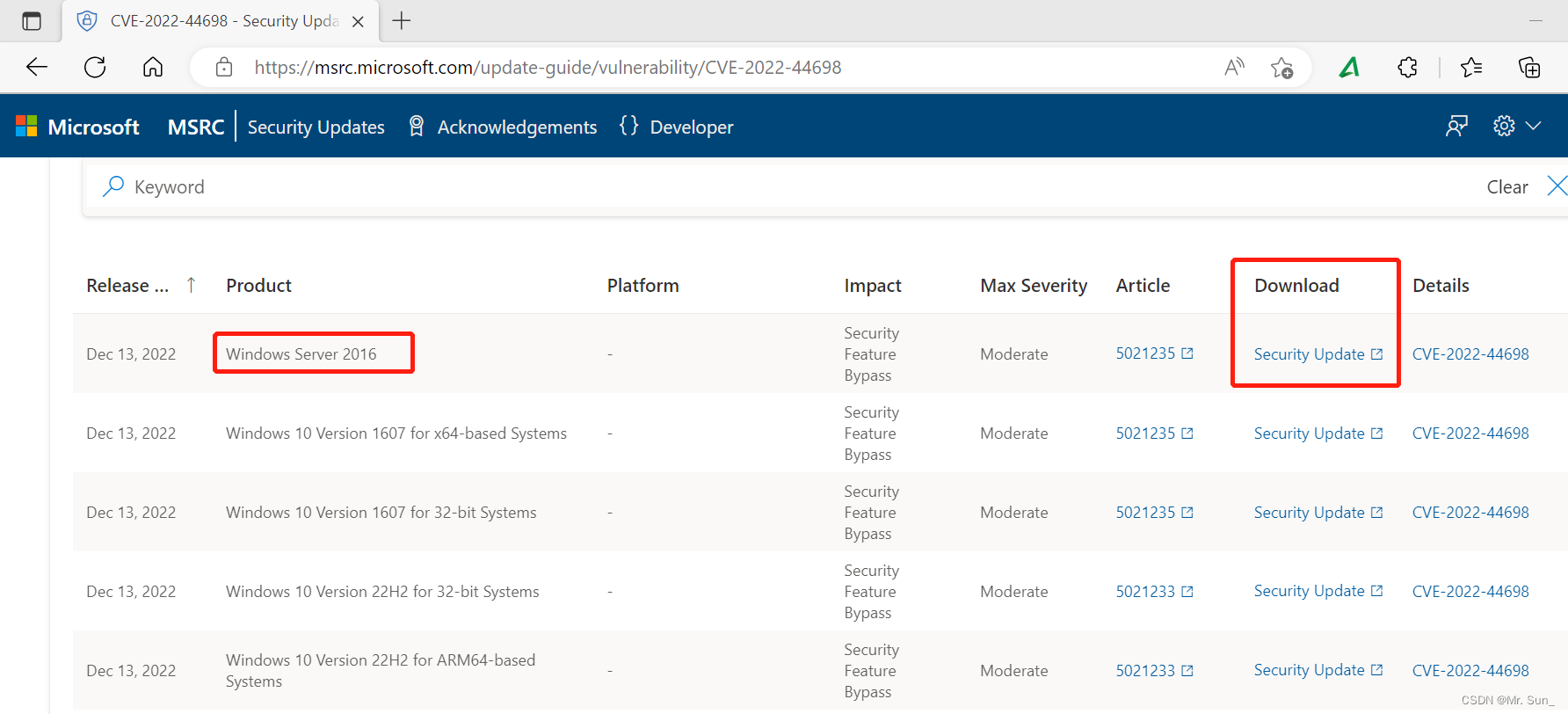Select Windows 10 Version 22H2 for 32-bit Systems
1568x714 pixels.
pos(382,591)
